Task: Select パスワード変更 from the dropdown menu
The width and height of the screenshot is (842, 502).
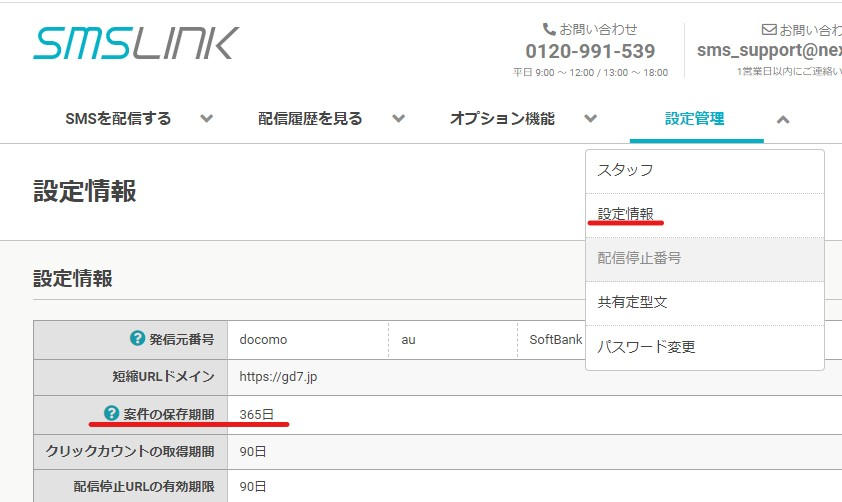Action: tap(705, 347)
